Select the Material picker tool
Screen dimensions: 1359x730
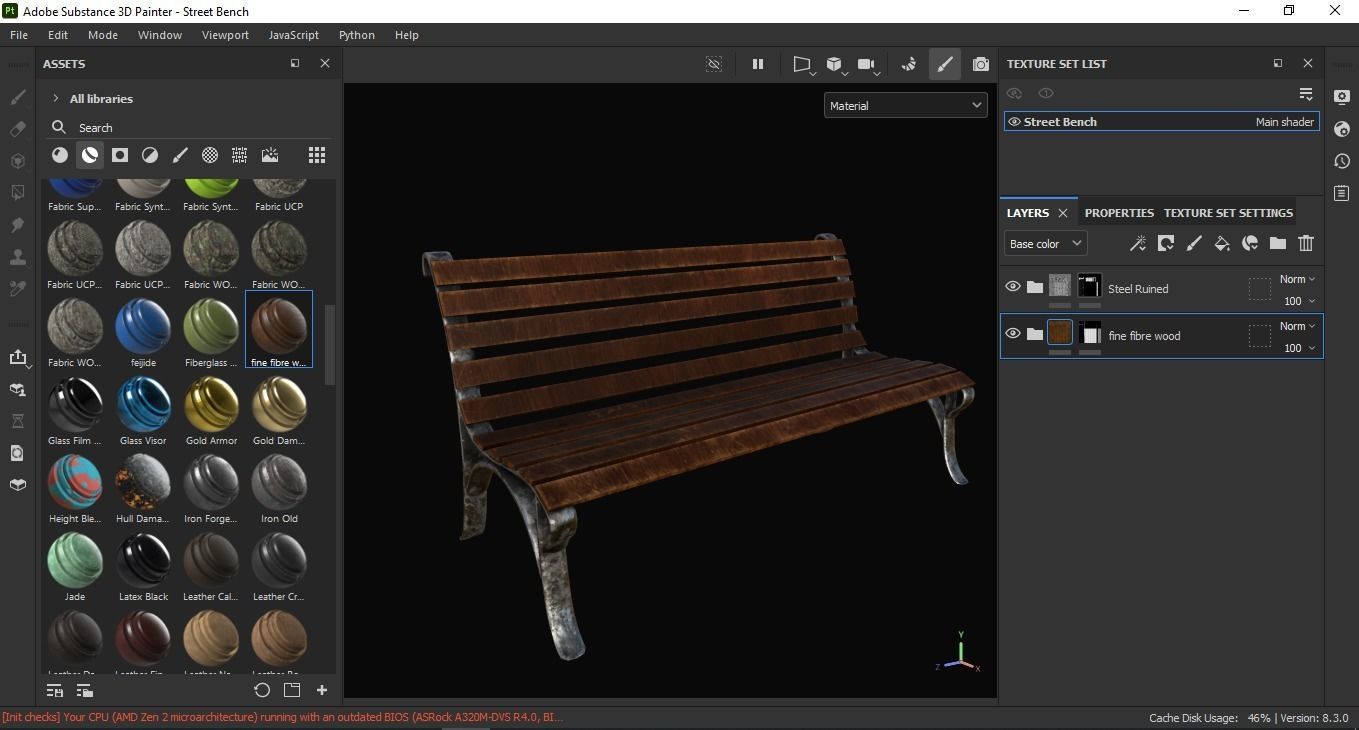coord(17,289)
